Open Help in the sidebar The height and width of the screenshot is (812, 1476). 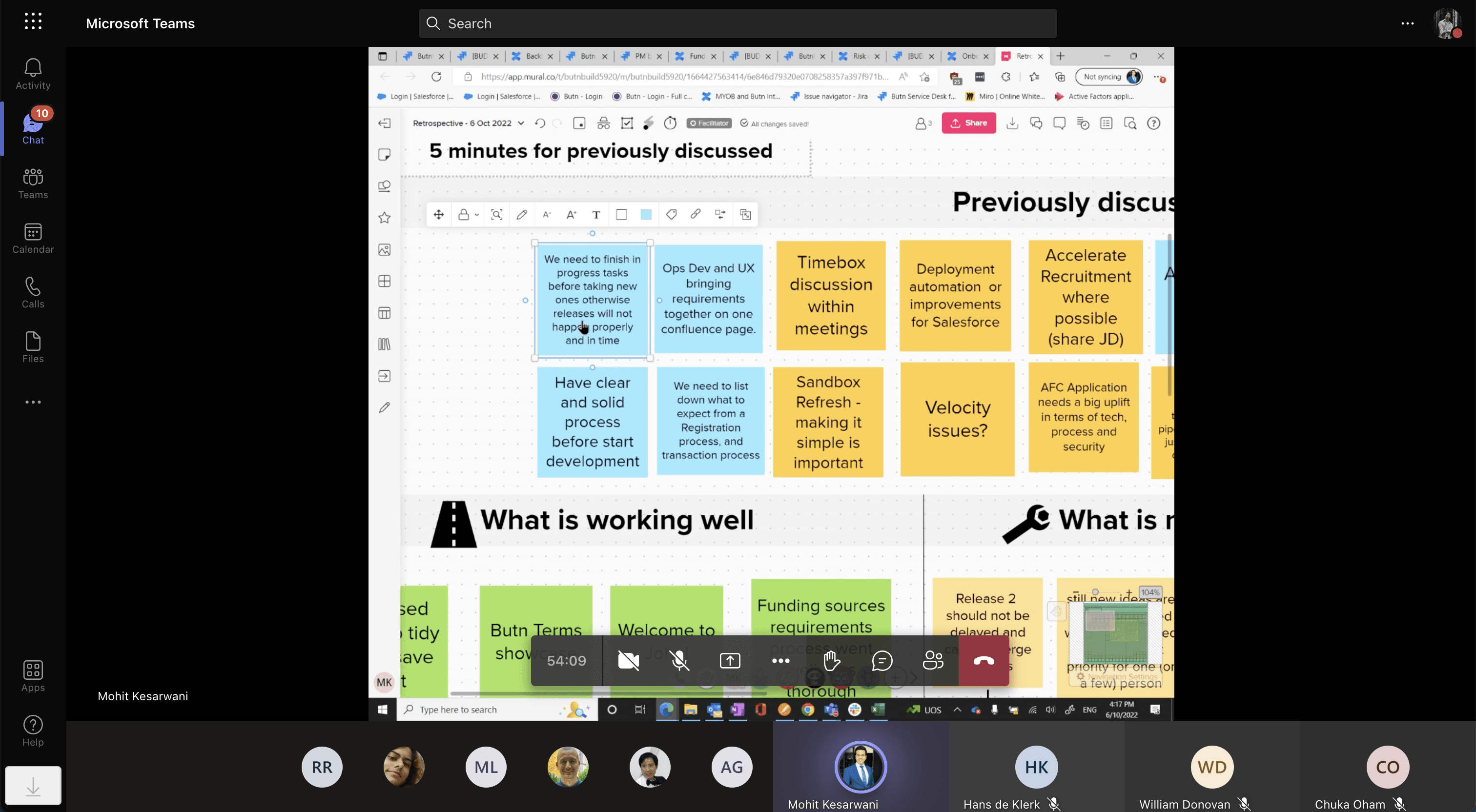pos(33,731)
